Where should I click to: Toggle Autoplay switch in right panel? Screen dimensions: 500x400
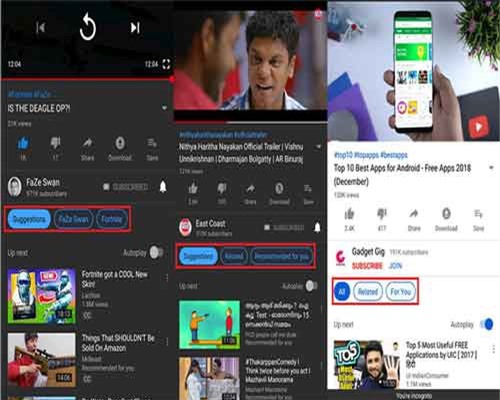pyautogui.click(x=486, y=324)
